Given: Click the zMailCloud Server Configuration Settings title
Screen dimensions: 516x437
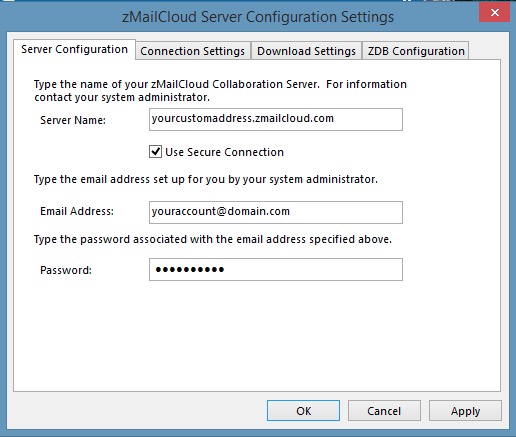Looking at the screenshot, I should click(258, 17).
